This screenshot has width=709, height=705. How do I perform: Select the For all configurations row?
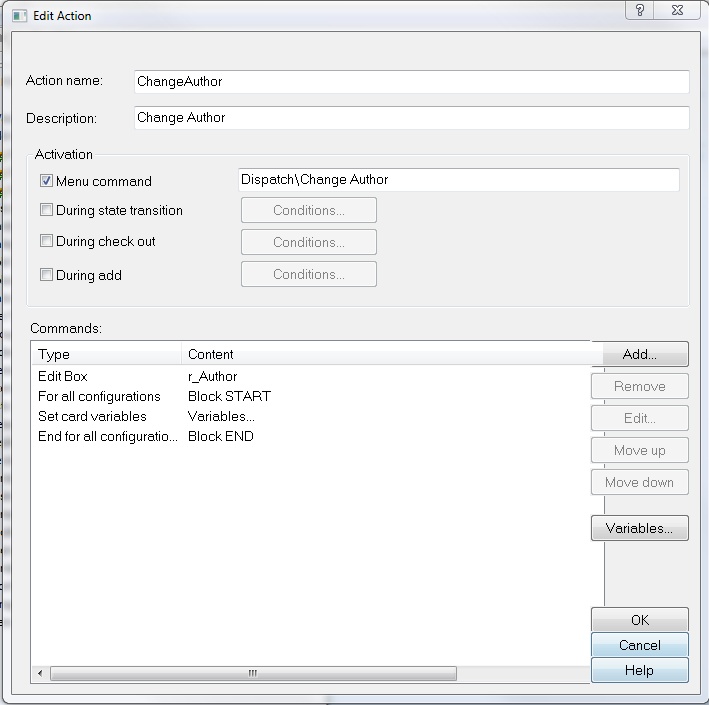coord(310,397)
